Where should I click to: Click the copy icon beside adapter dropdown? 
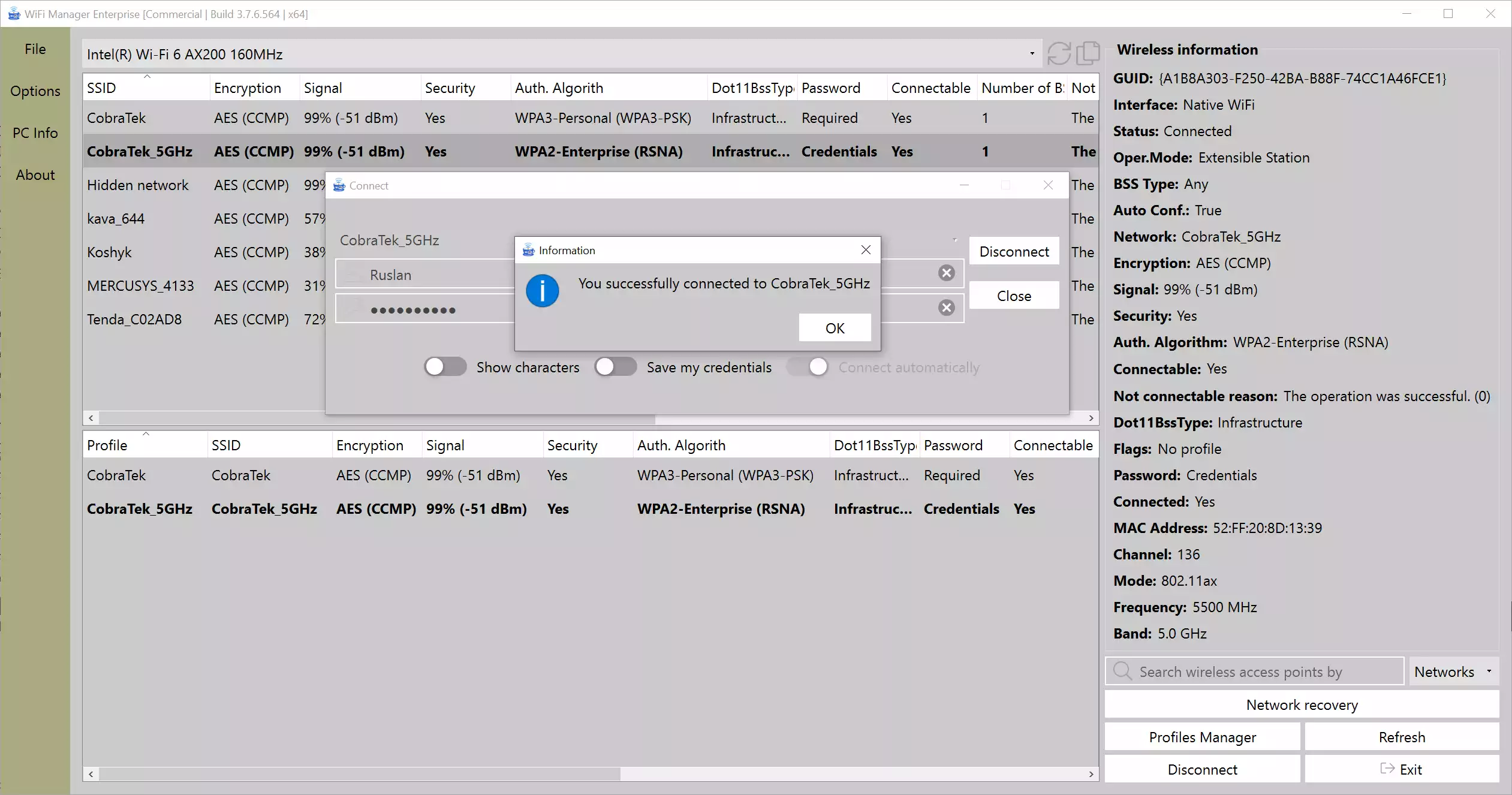pos(1088,54)
